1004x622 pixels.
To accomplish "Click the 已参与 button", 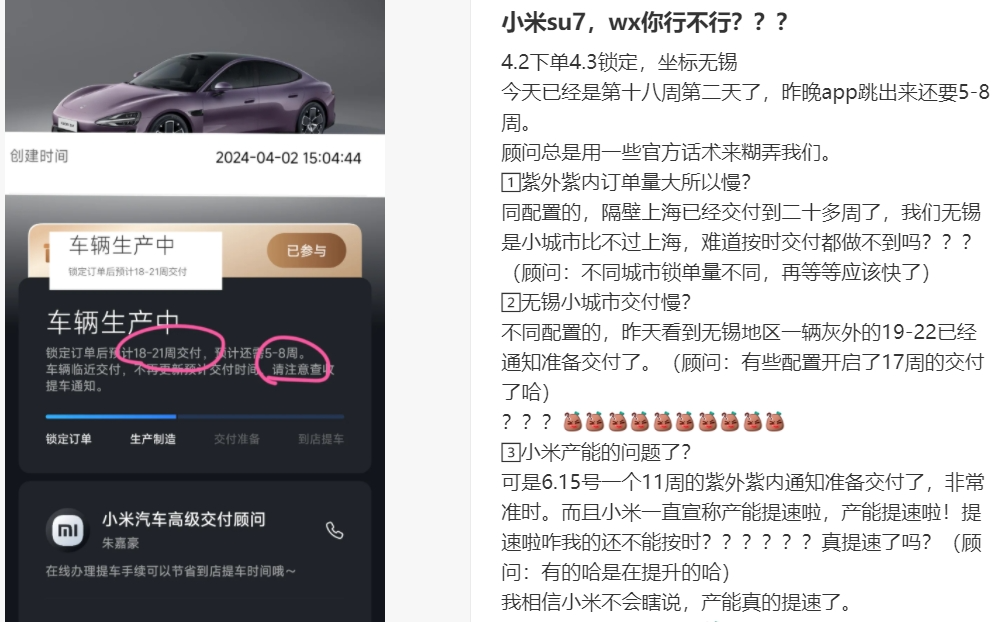I will (307, 250).
